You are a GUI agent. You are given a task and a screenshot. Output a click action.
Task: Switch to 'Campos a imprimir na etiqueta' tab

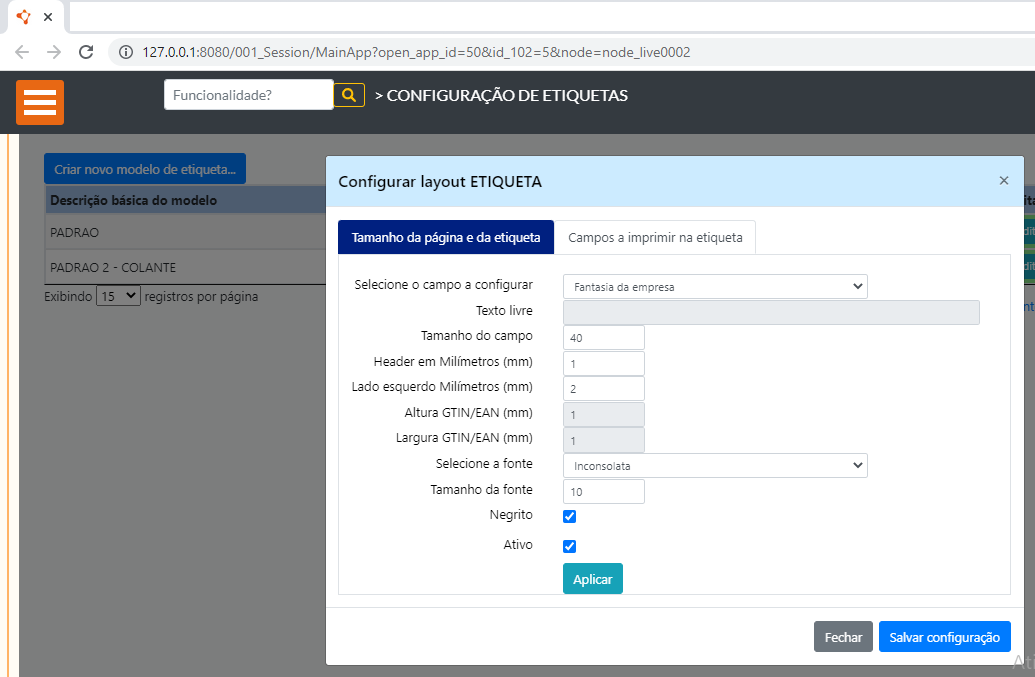(655, 238)
